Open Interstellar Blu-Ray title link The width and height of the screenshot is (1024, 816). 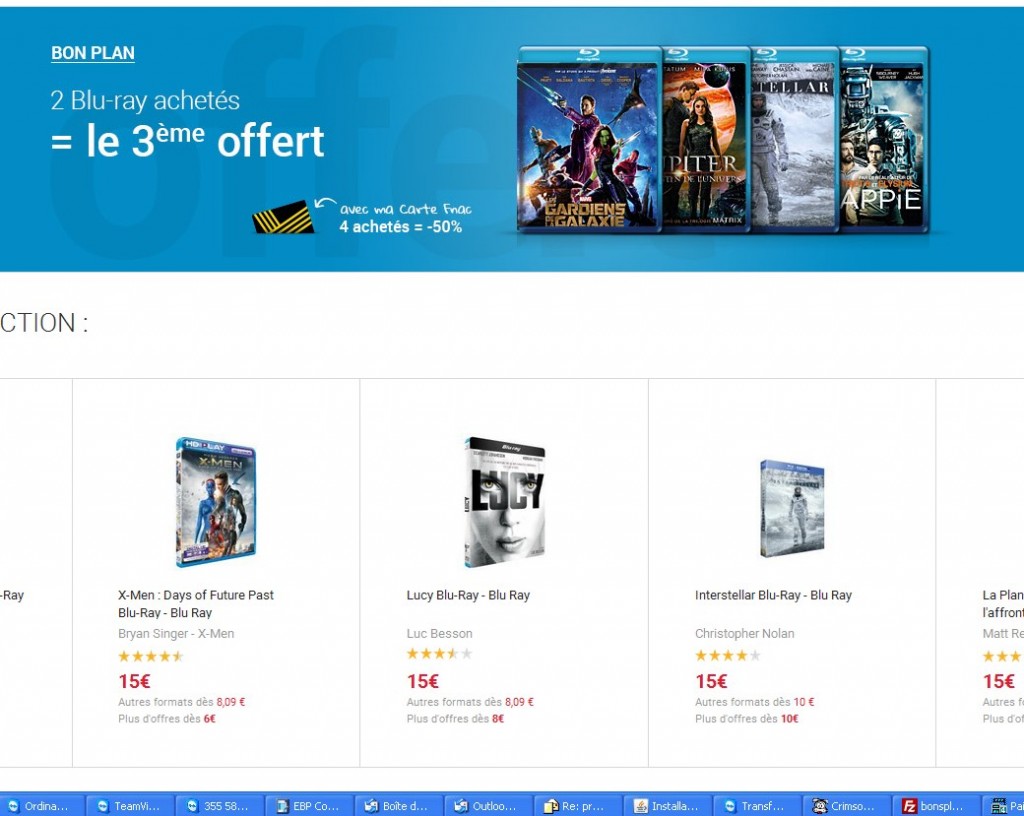point(773,595)
